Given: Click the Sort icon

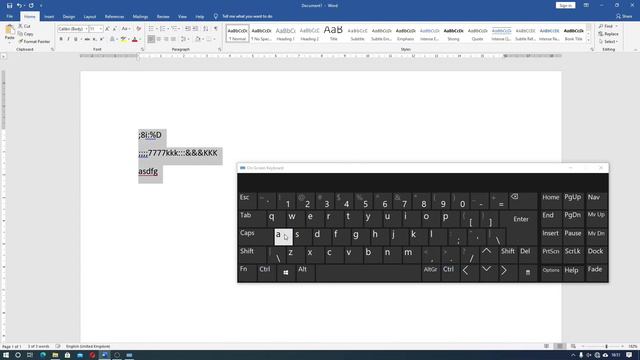Looking at the screenshot, I should pyautogui.click(x=206, y=29).
